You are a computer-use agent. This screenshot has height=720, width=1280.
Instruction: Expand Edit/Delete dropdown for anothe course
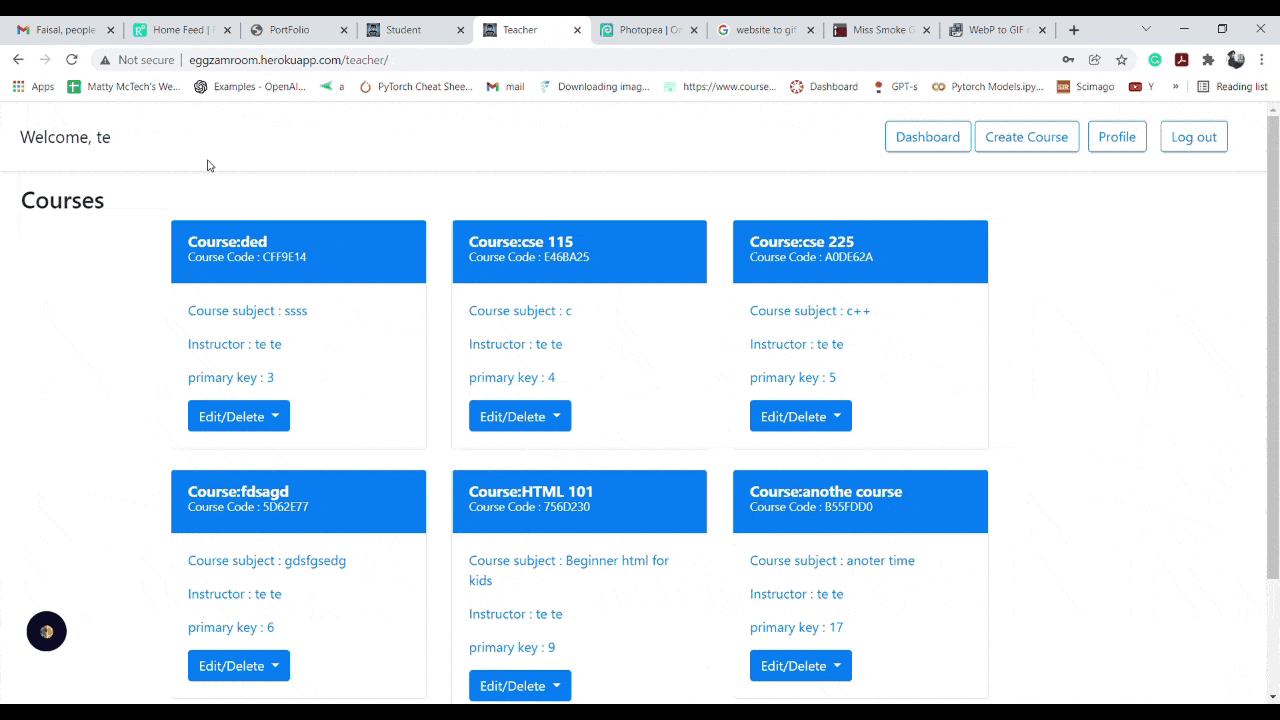pos(800,666)
